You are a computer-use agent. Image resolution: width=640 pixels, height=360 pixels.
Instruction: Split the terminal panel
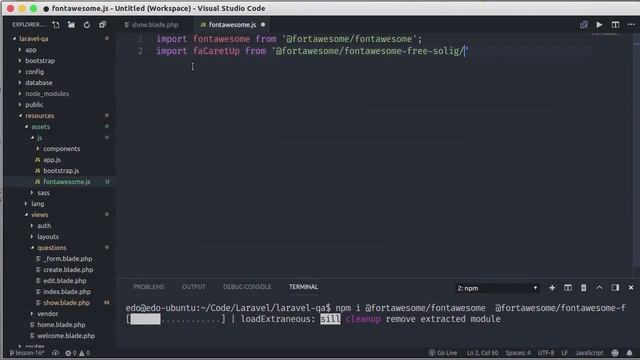coord(568,288)
